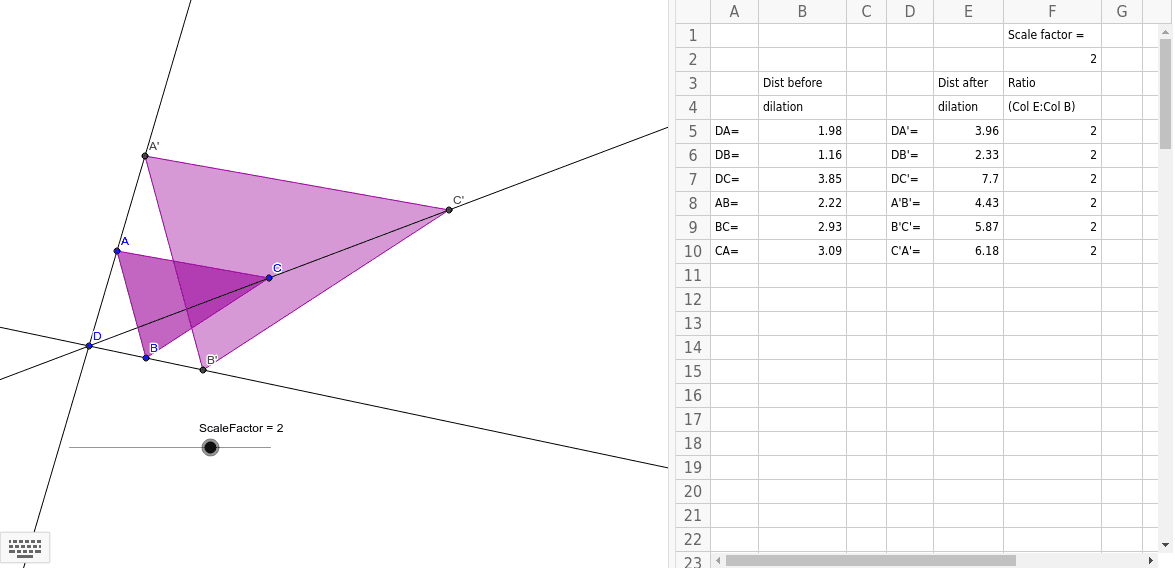Viewport: 1175px width, 570px height.
Task: Select spreadsheet column A header
Action: click(x=734, y=11)
